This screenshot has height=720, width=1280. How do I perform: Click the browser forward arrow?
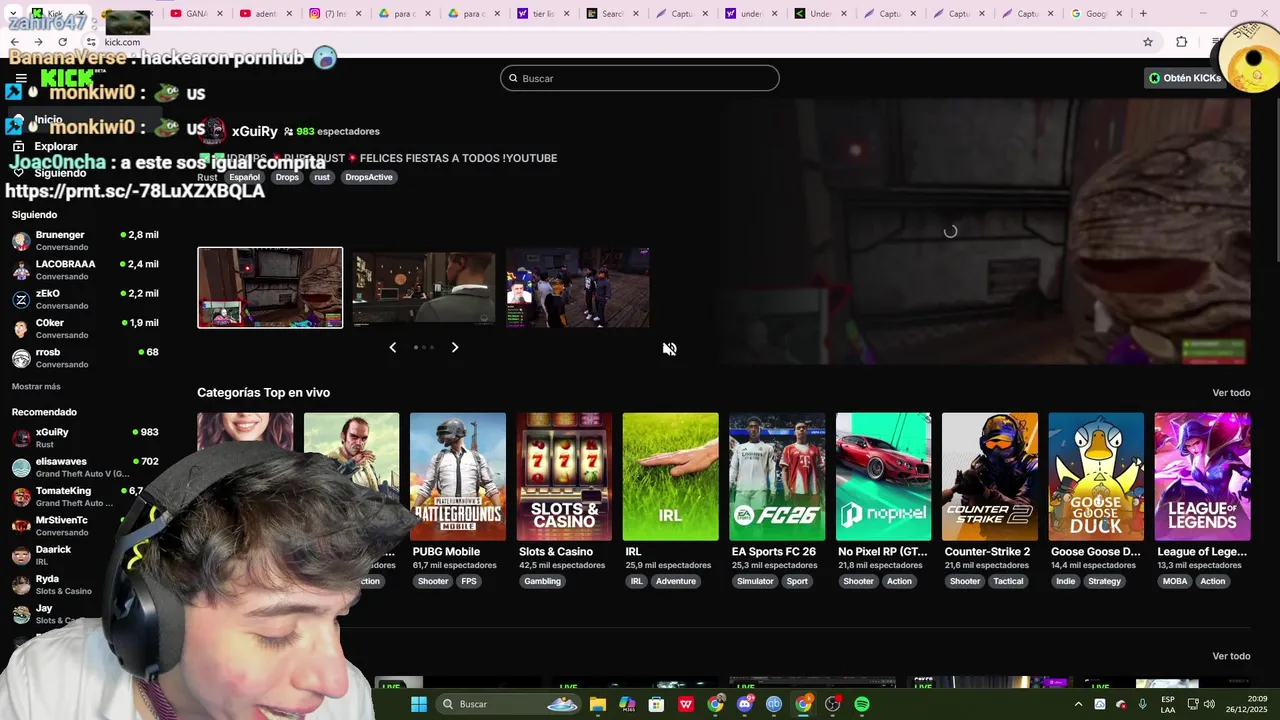point(38,42)
